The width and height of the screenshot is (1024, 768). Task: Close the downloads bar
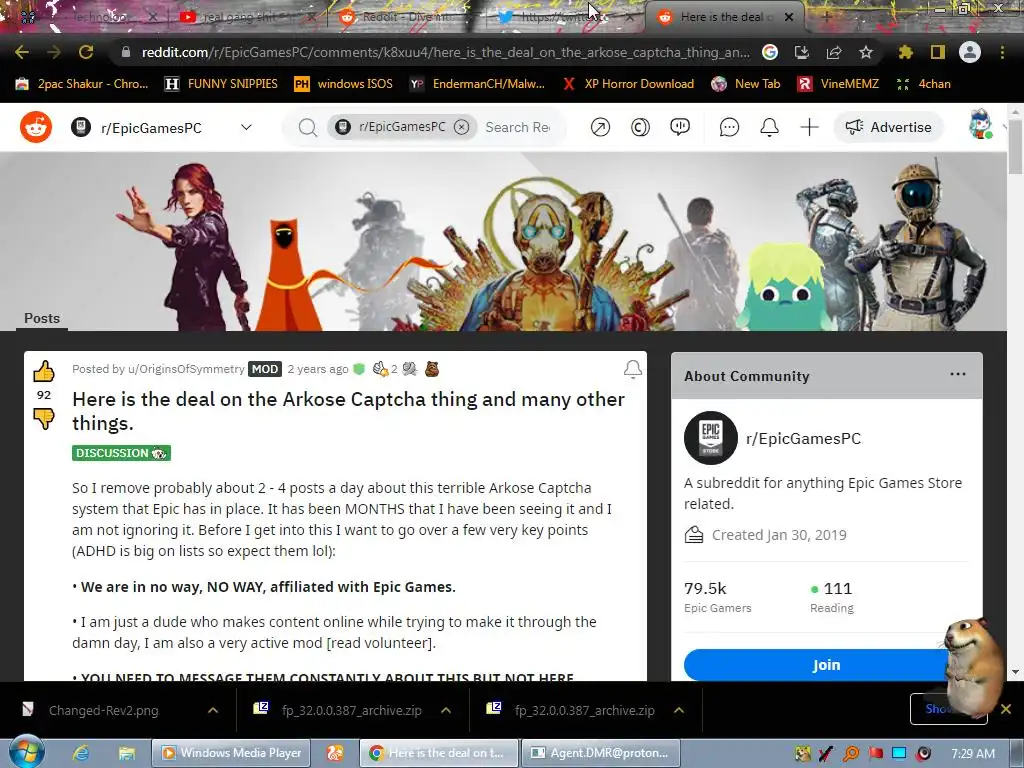coord(1006,709)
